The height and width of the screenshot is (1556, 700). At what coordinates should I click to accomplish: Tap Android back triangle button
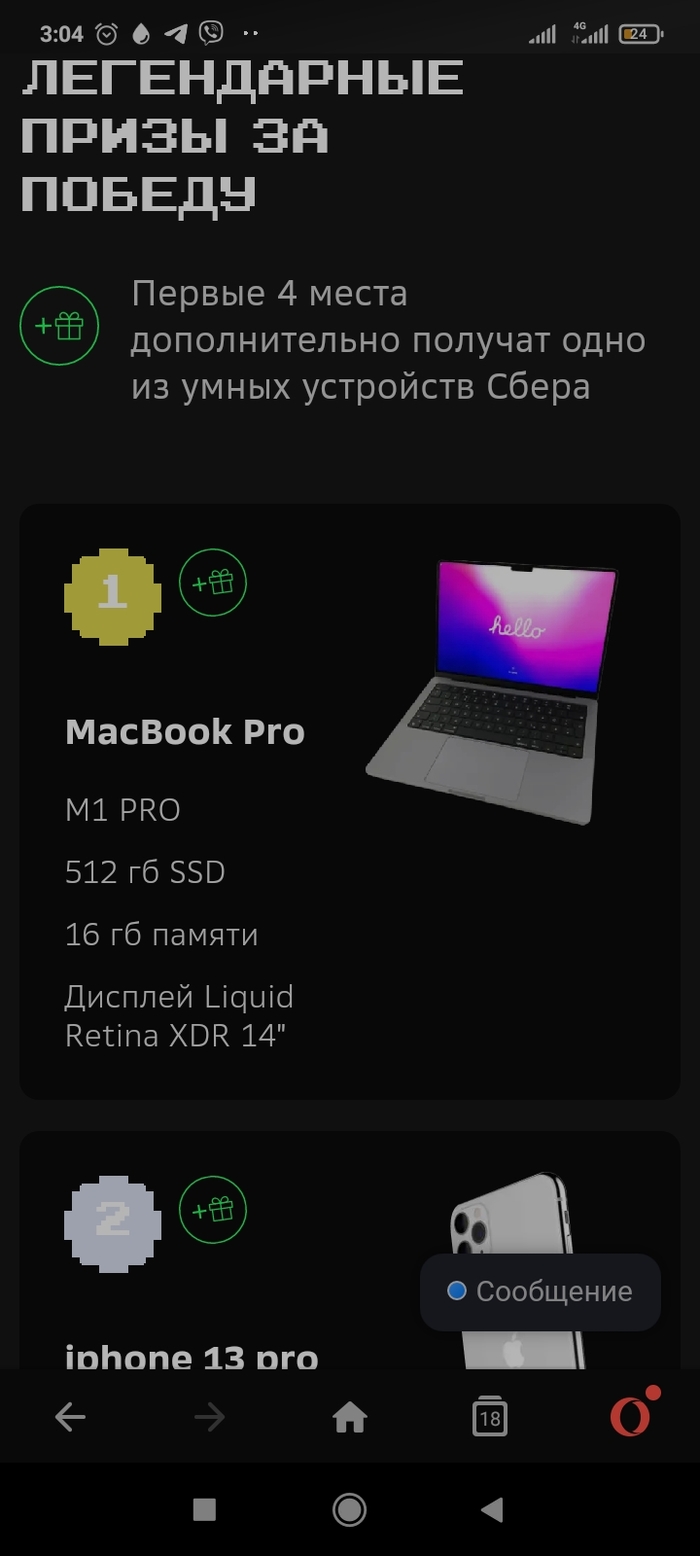click(x=492, y=1510)
